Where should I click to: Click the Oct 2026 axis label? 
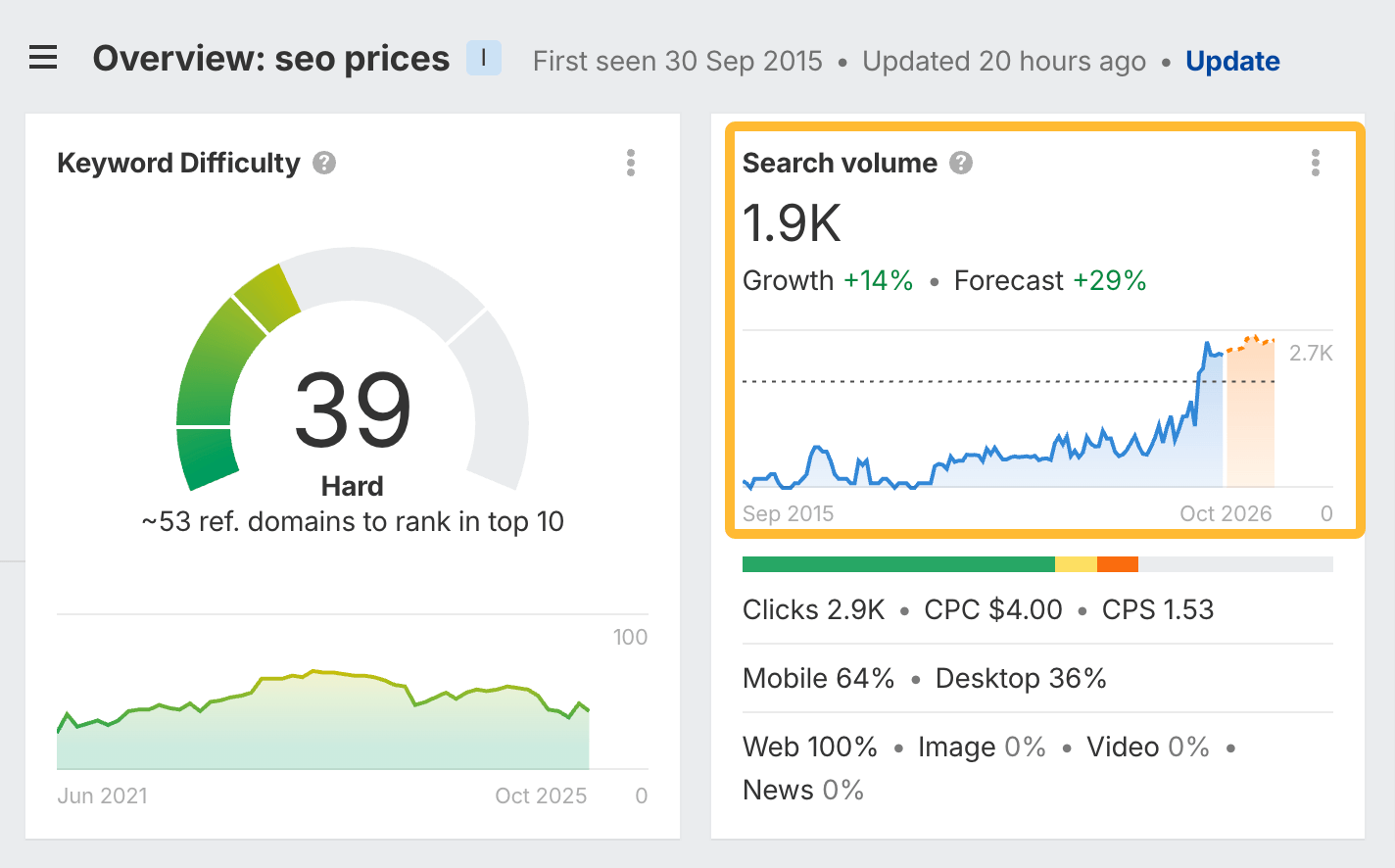click(x=1226, y=512)
